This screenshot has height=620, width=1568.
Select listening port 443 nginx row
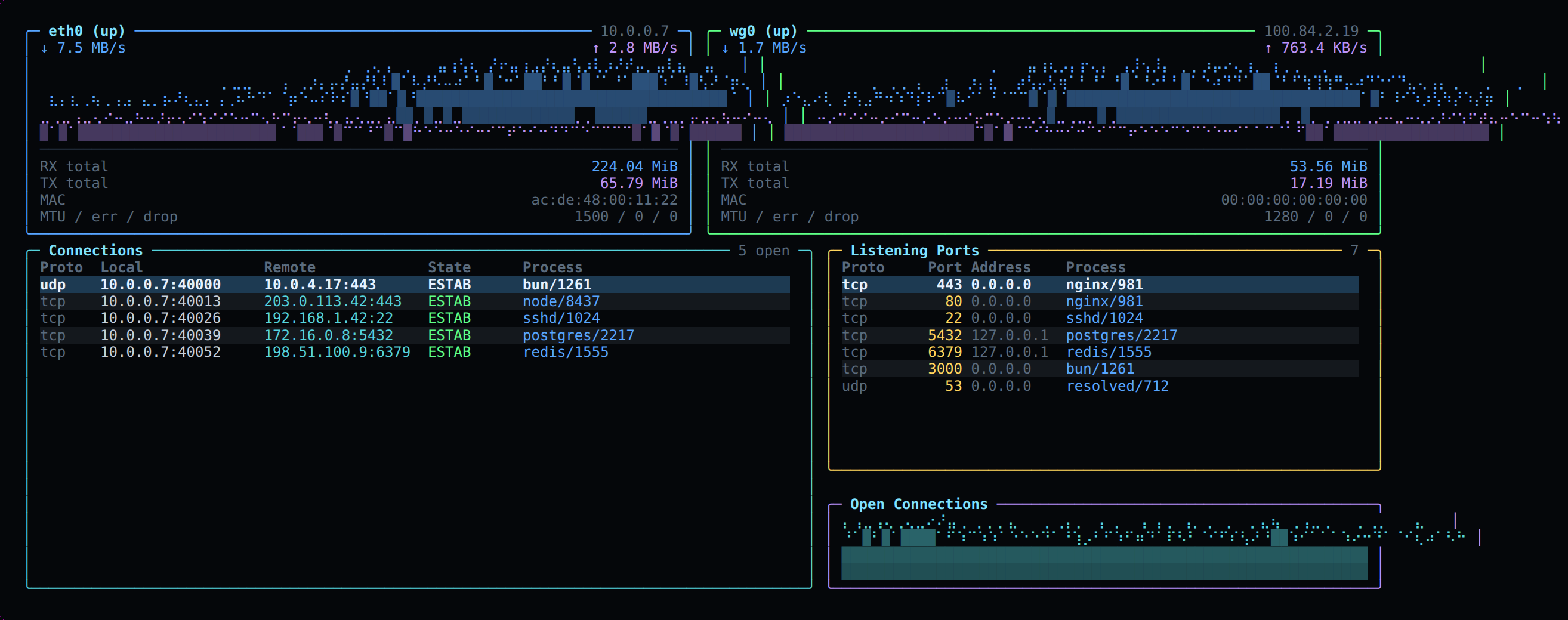click(x=1100, y=285)
